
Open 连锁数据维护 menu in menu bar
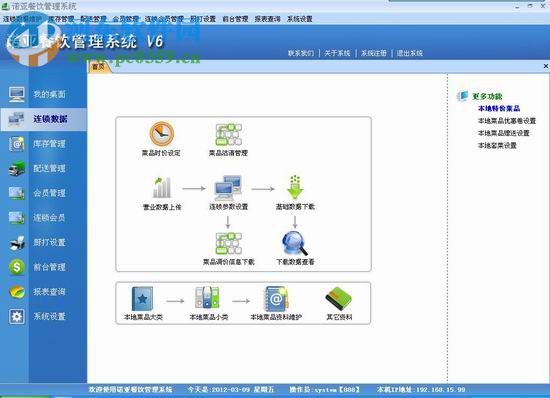[x=22, y=19]
